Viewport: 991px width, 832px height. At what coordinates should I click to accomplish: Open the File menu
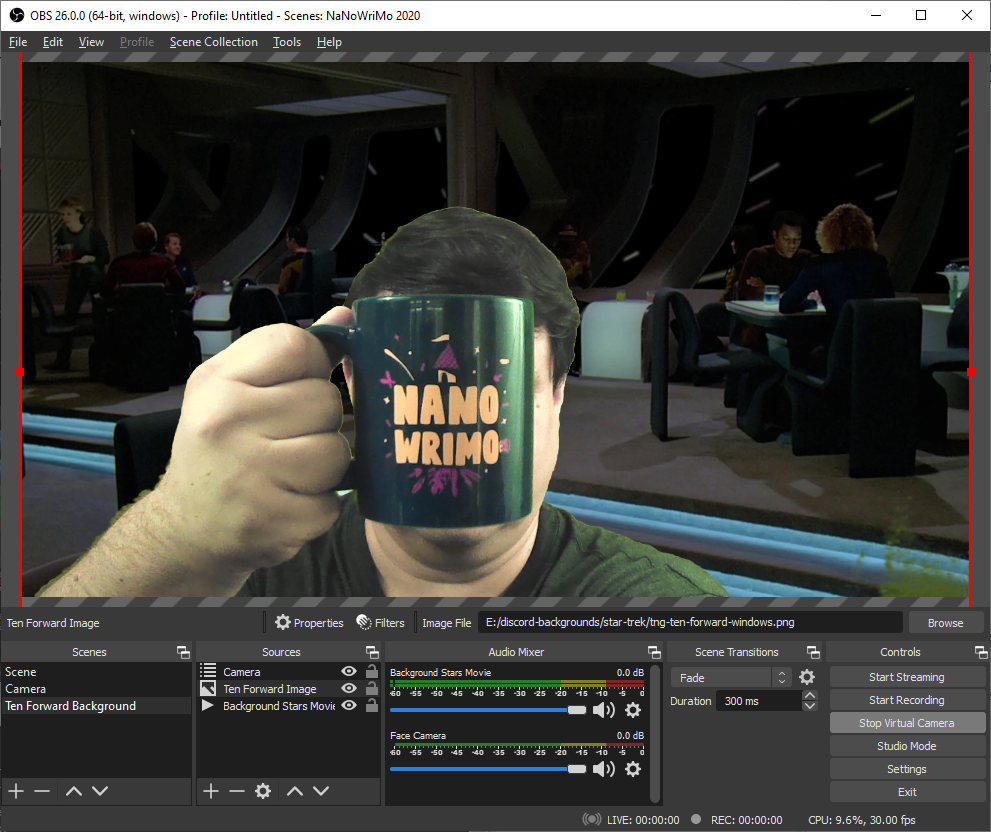coord(18,42)
